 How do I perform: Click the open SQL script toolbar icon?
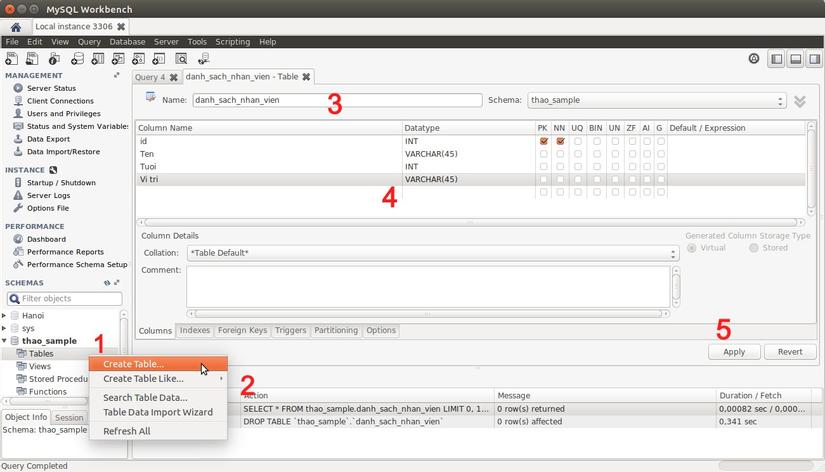click(32, 58)
